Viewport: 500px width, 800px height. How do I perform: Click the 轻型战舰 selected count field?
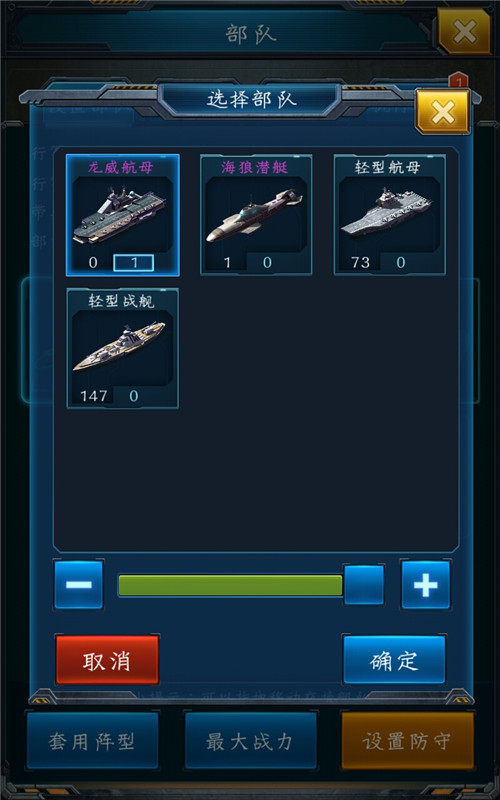tap(134, 396)
